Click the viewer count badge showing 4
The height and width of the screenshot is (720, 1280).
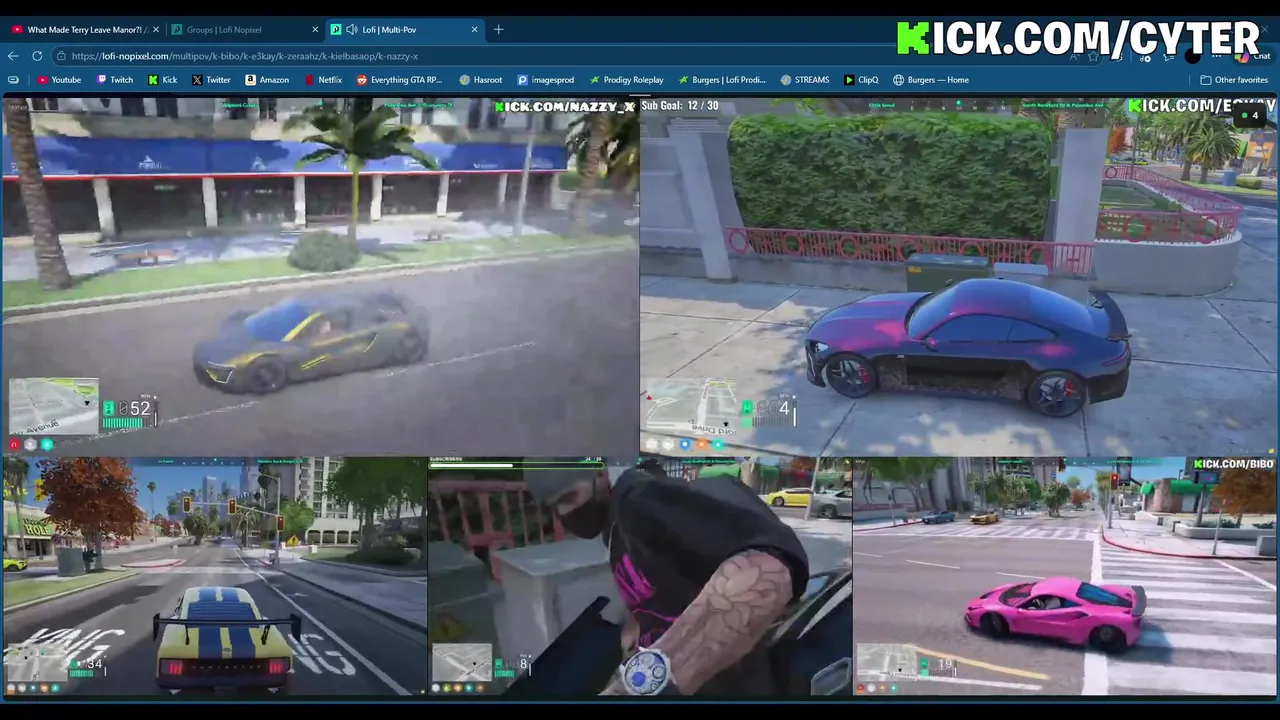tap(1249, 116)
